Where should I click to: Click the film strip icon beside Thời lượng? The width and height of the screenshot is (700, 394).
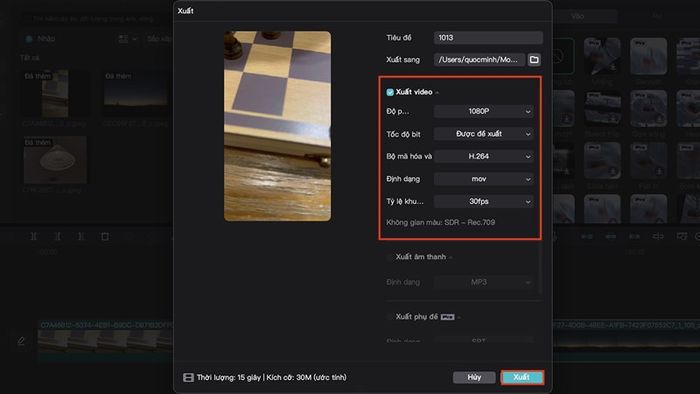pos(188,377)
